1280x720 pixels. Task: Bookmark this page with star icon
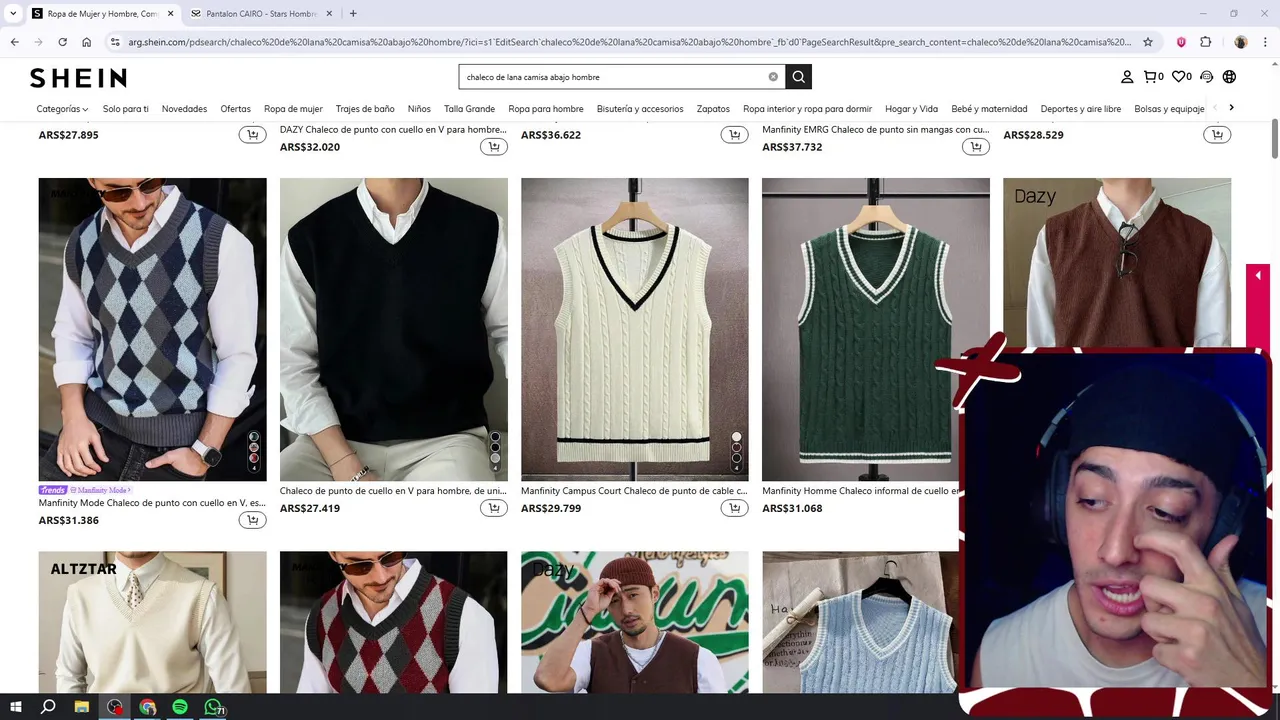point(1148,42)
